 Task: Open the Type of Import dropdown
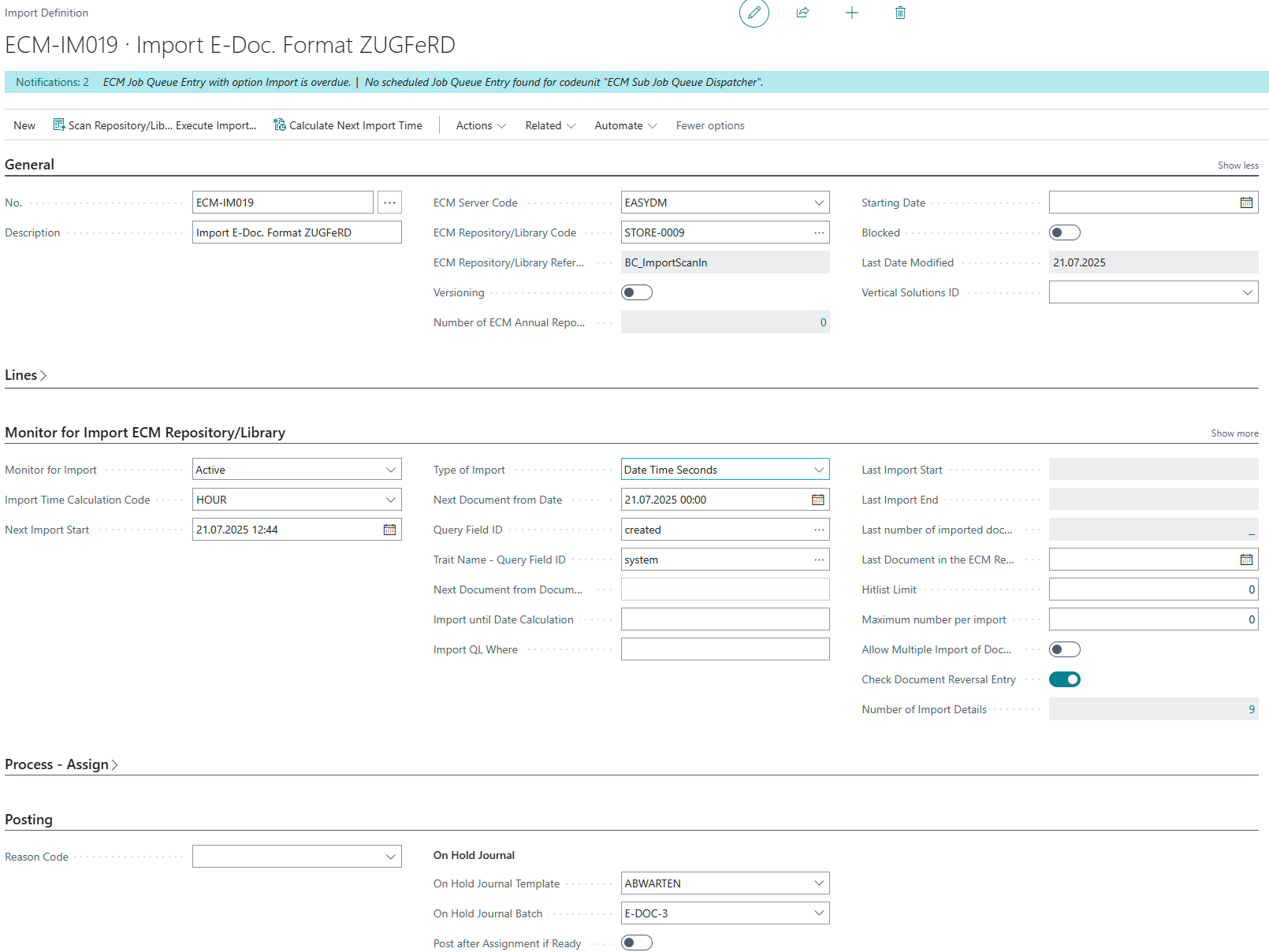(x=819, y=470)
